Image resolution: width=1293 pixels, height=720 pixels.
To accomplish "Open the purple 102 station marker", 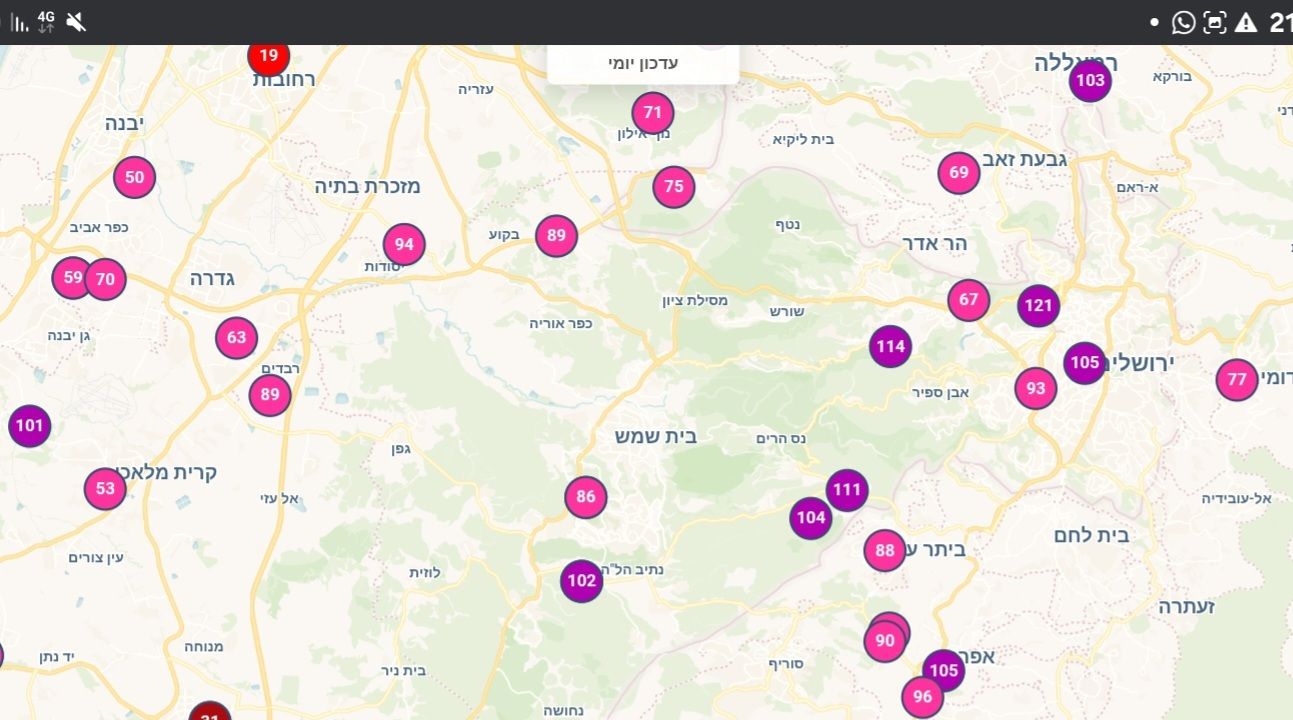I will point(581,581).
